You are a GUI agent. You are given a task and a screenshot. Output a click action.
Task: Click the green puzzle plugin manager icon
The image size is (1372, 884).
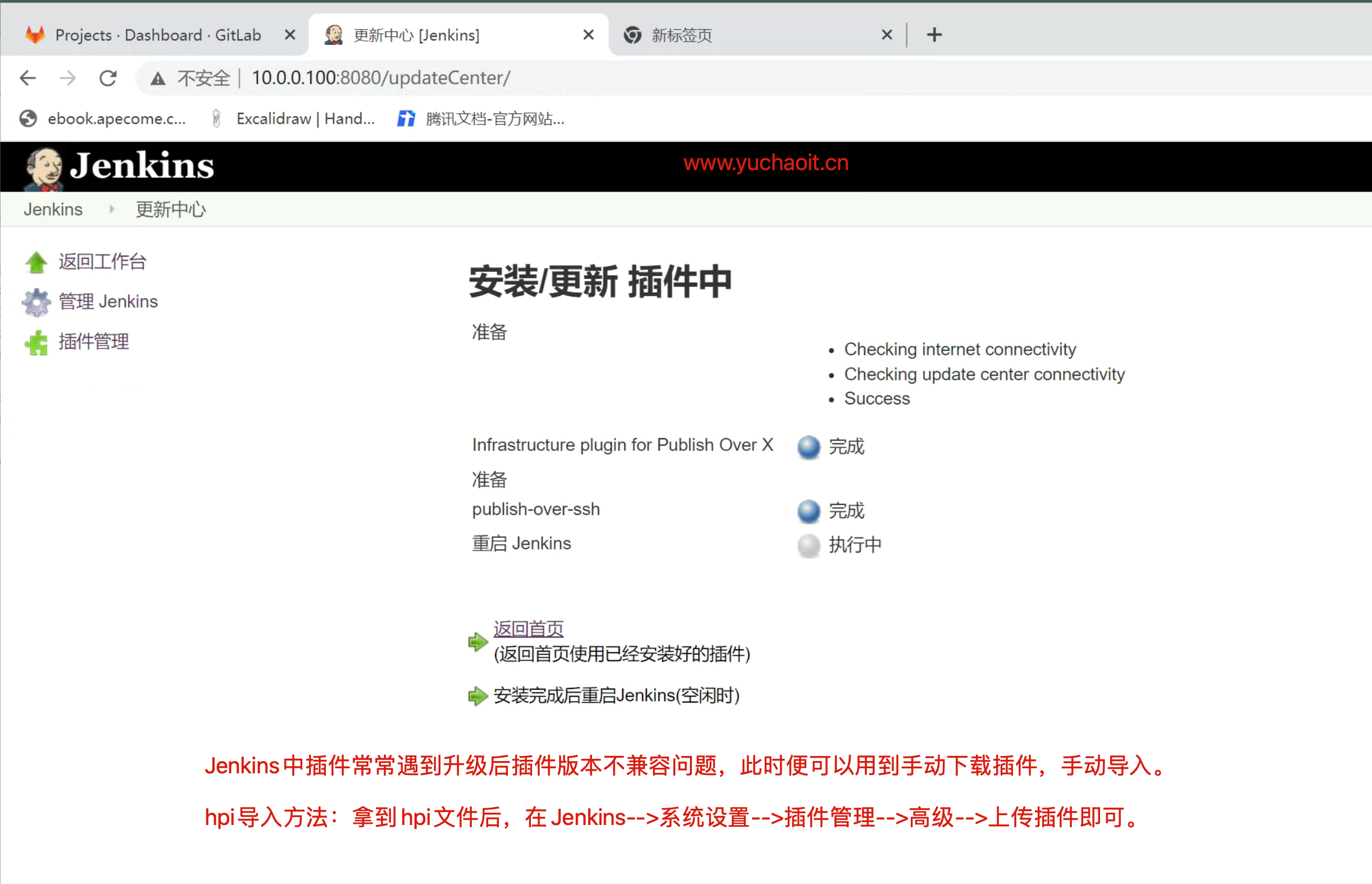tap(36, 342)
